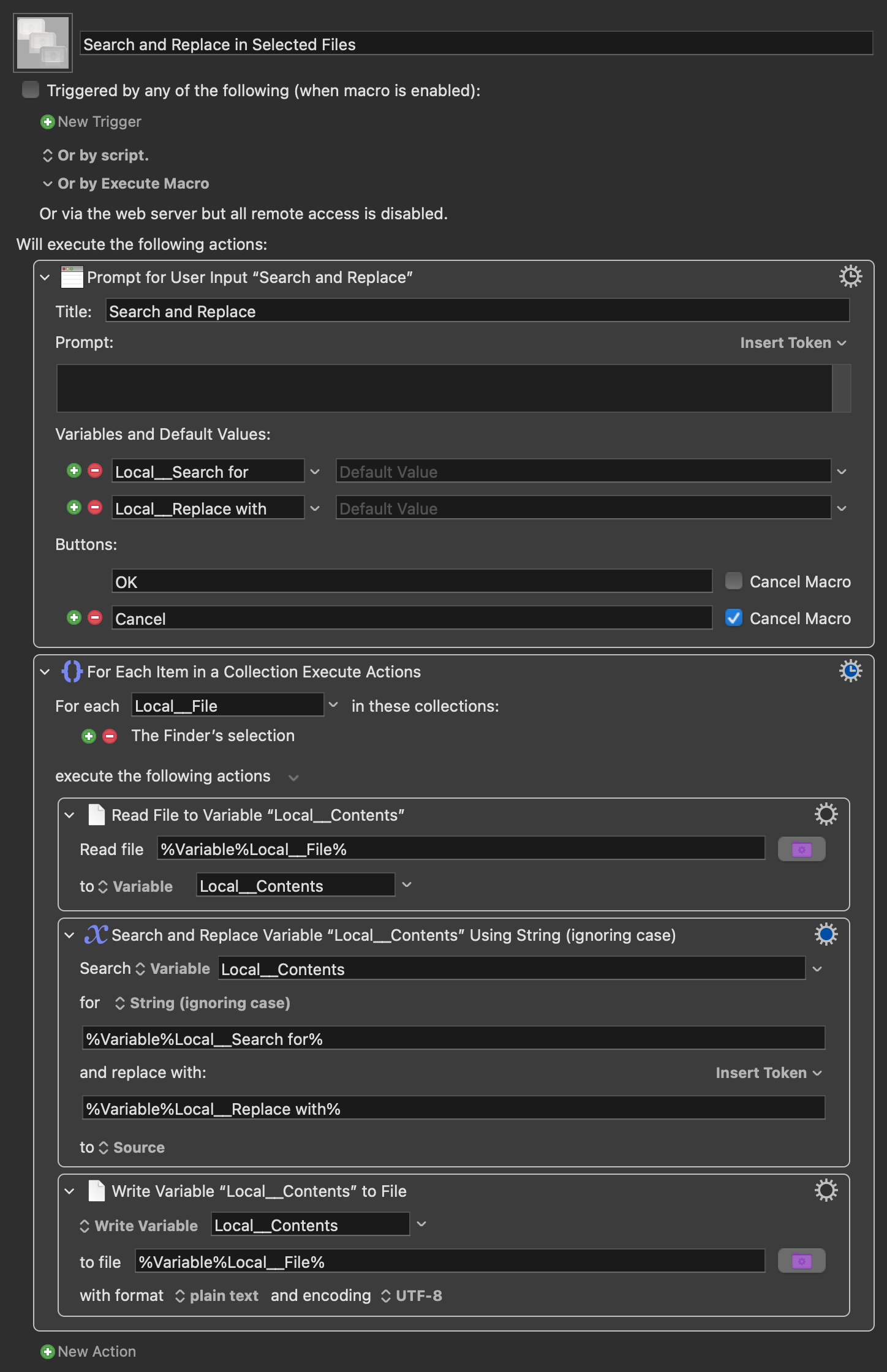887x1372 pixels.
Task: Click the macro icon thumbnail
Action: 43,43
